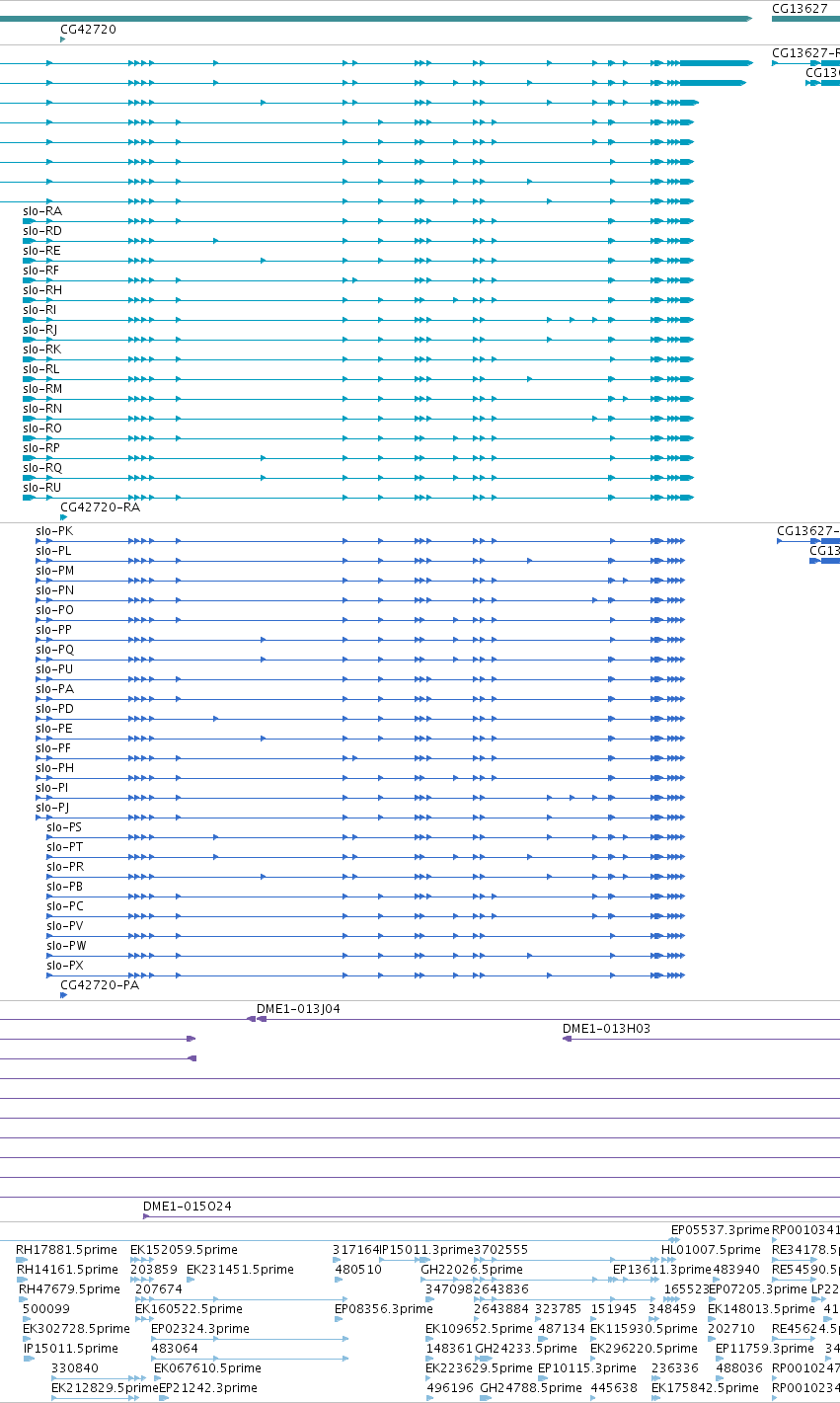840x1403 pixels.
Task: Select the slo-PK protein label
Action: point(54,531)
